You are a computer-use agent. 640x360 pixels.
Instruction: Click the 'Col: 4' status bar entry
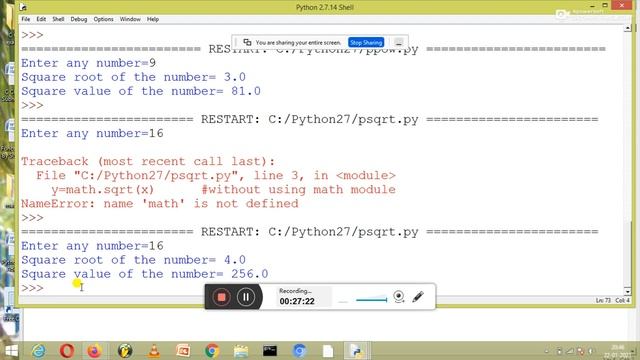(622, 300)
